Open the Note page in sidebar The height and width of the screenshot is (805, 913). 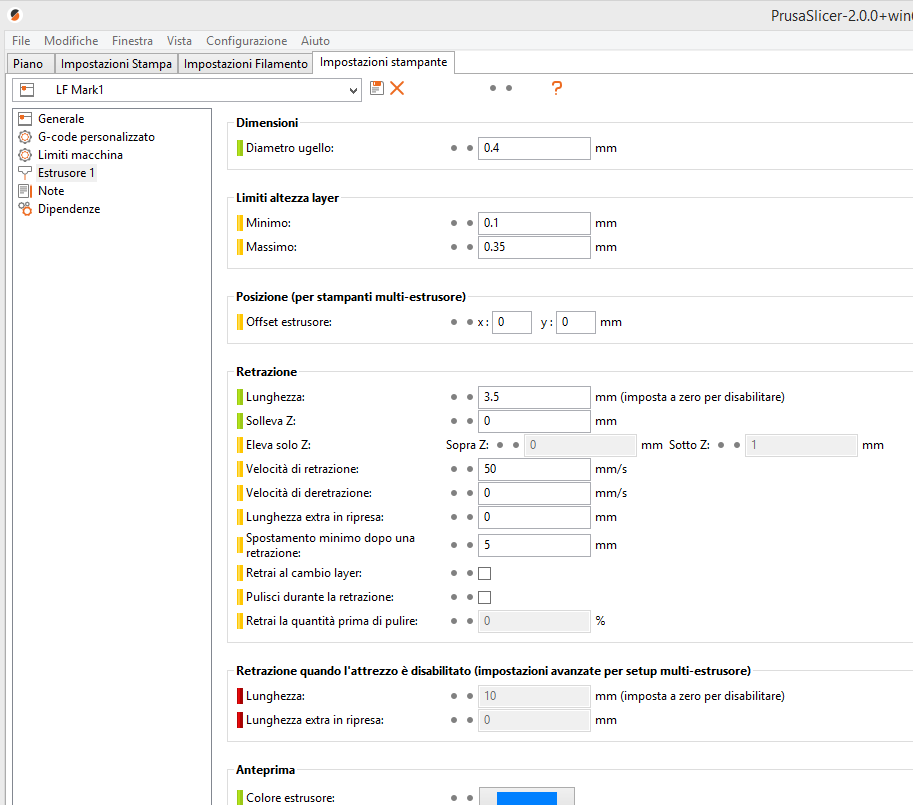tap(51, 191)
